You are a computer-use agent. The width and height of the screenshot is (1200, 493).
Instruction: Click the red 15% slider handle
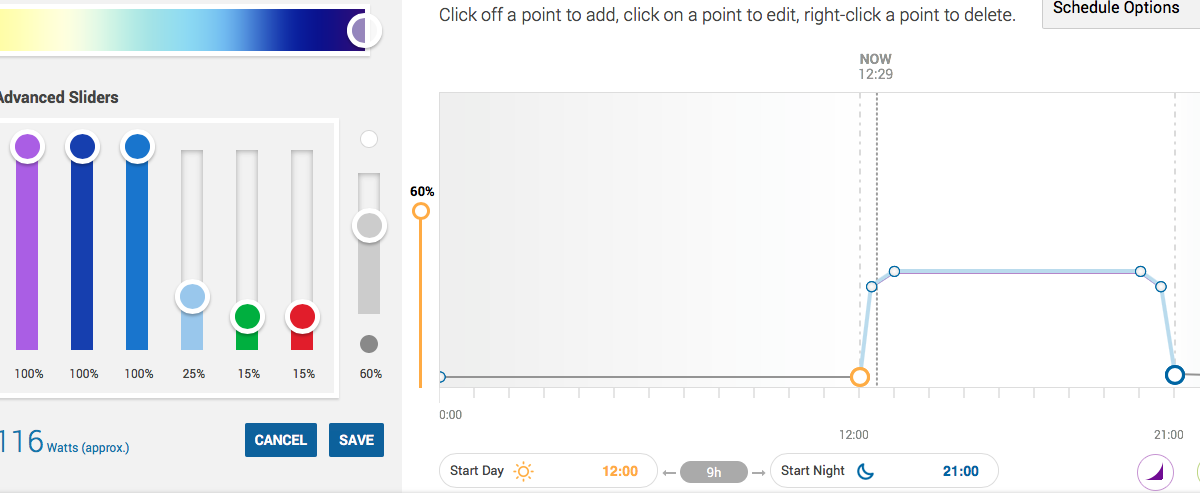point(302,318)
